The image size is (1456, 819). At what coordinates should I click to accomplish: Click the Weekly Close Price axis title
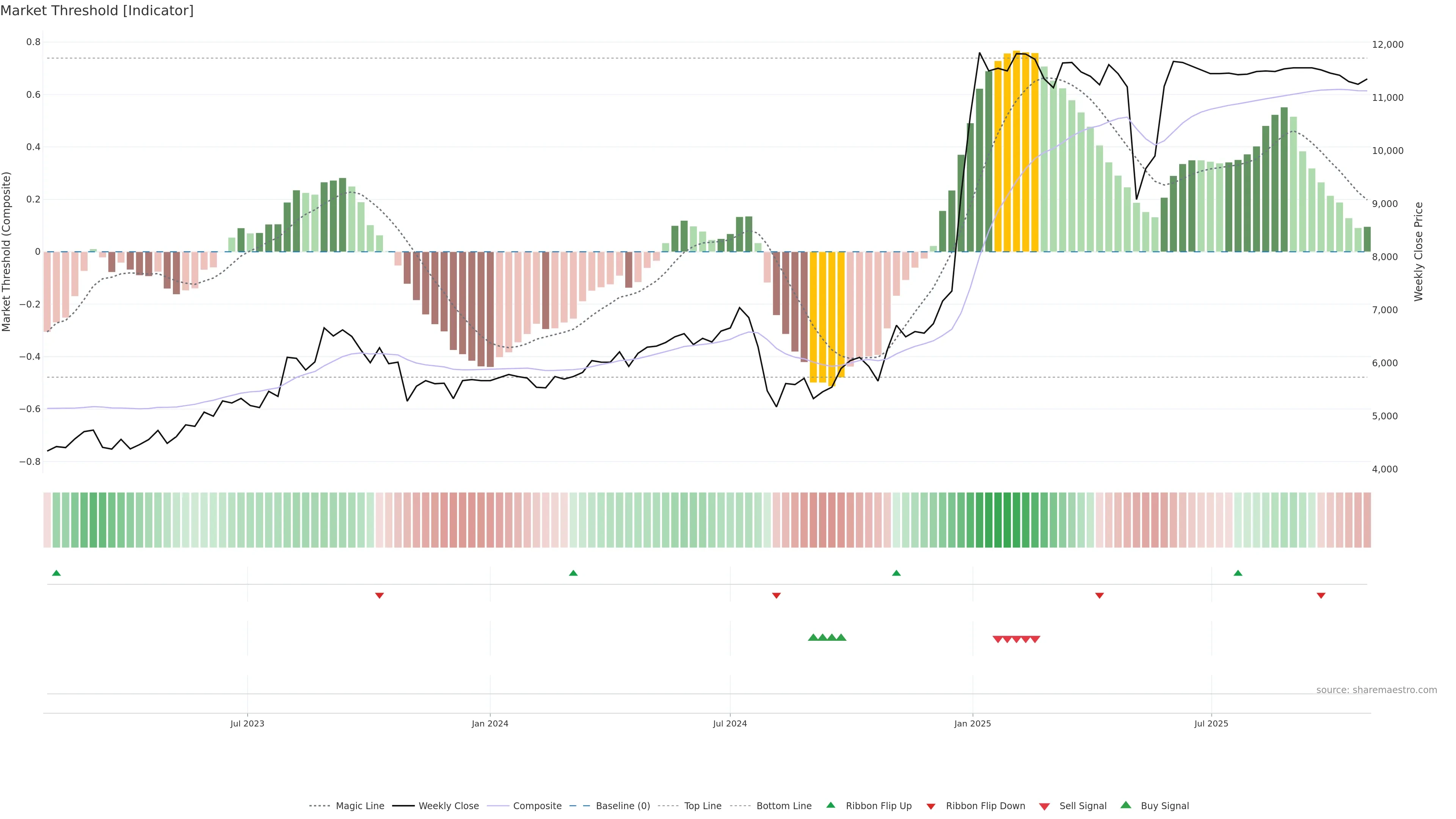tap(1419, 251)
